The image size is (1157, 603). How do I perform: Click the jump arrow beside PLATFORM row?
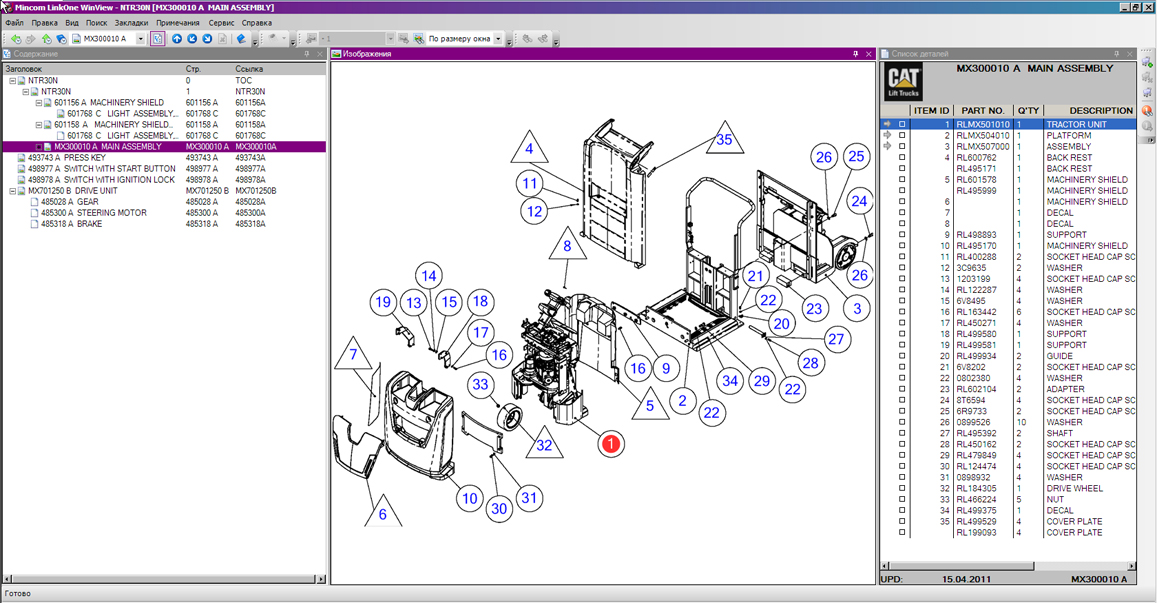(x=886, y=136)
